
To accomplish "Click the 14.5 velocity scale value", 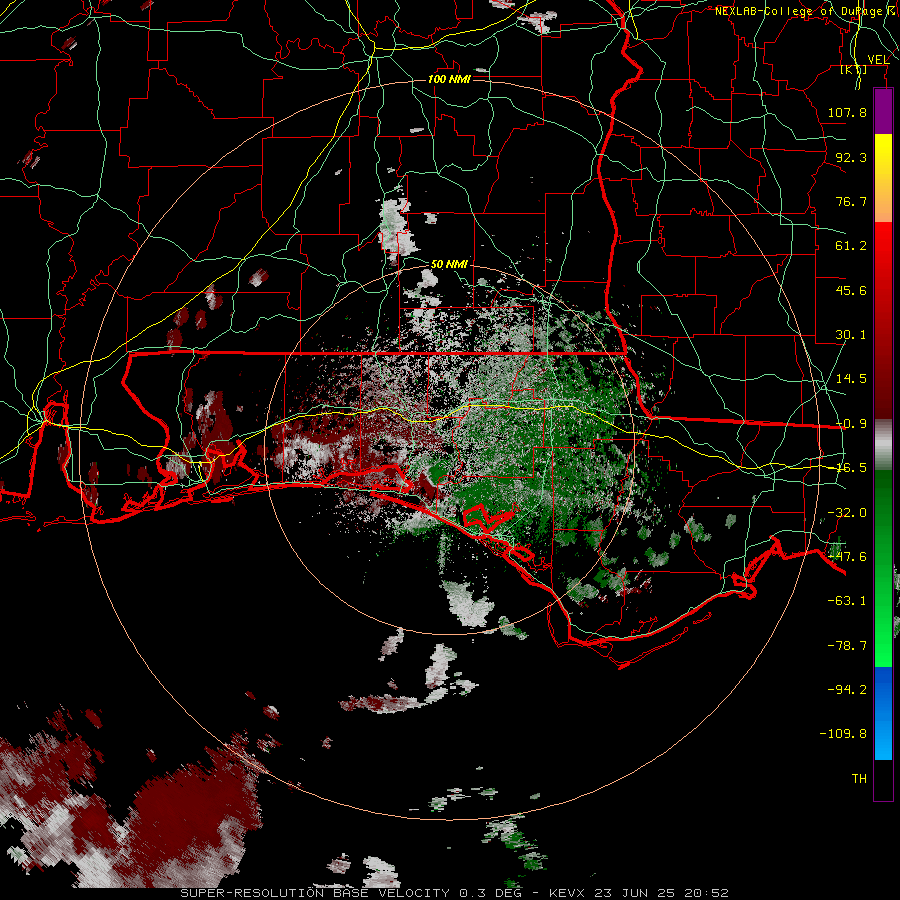I will (851, 379).
